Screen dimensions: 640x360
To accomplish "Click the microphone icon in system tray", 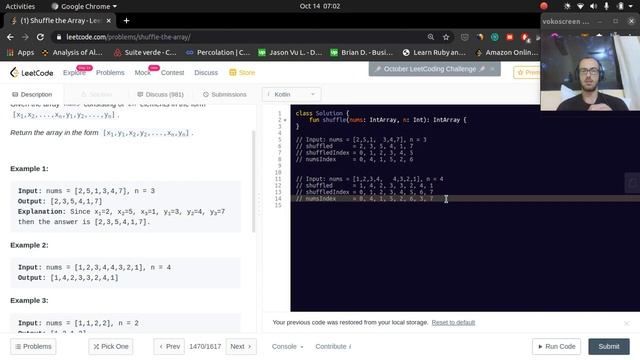I will point(607,6).
